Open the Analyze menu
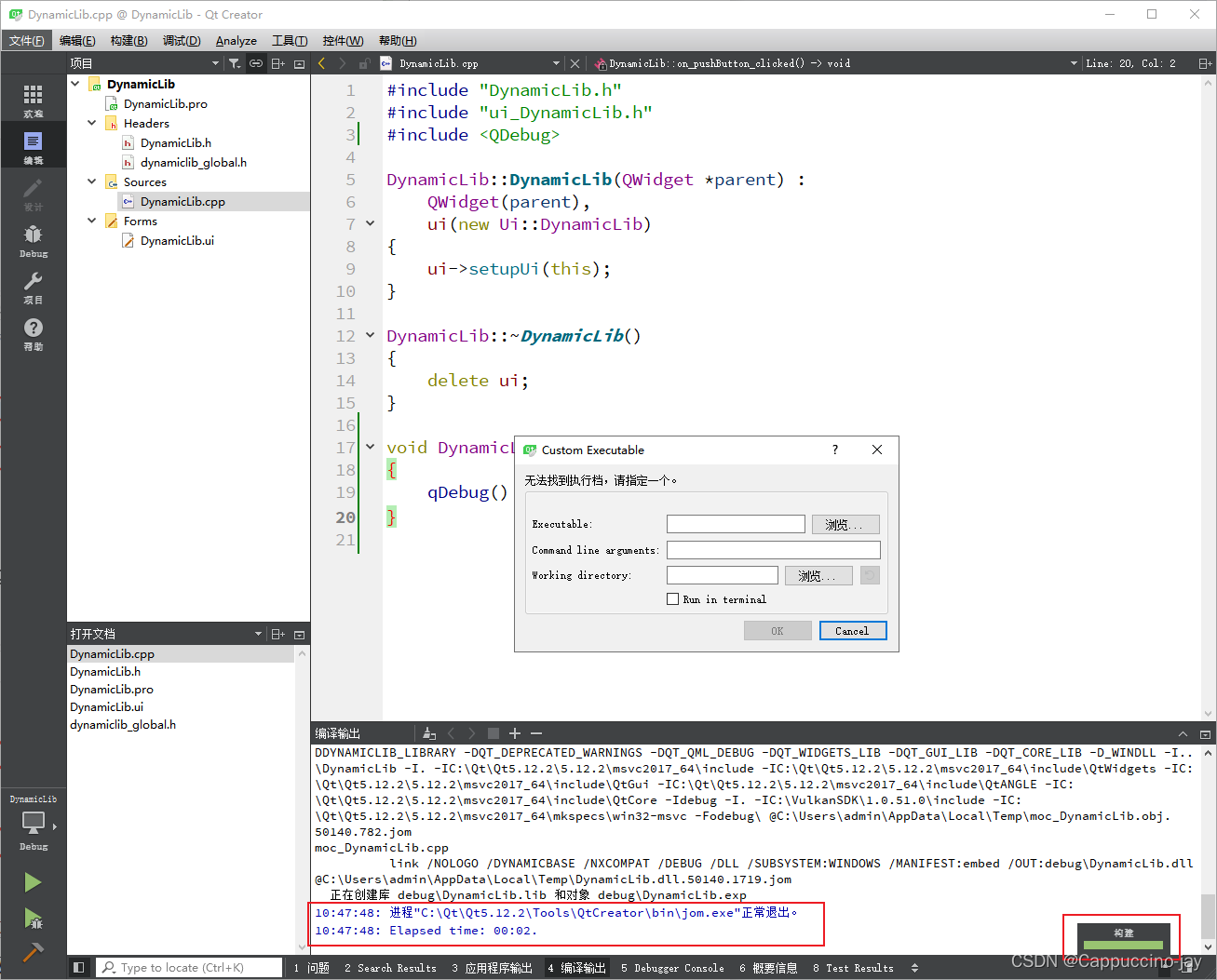Screen dimensions: 1217x980 [237, 41]
